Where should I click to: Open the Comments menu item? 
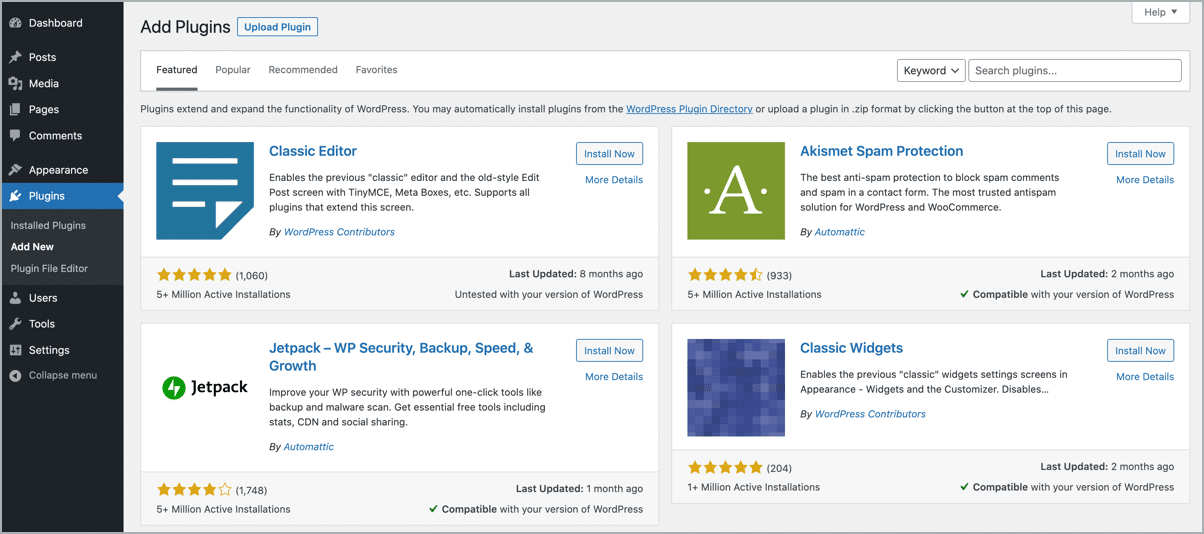coord(62,136)
